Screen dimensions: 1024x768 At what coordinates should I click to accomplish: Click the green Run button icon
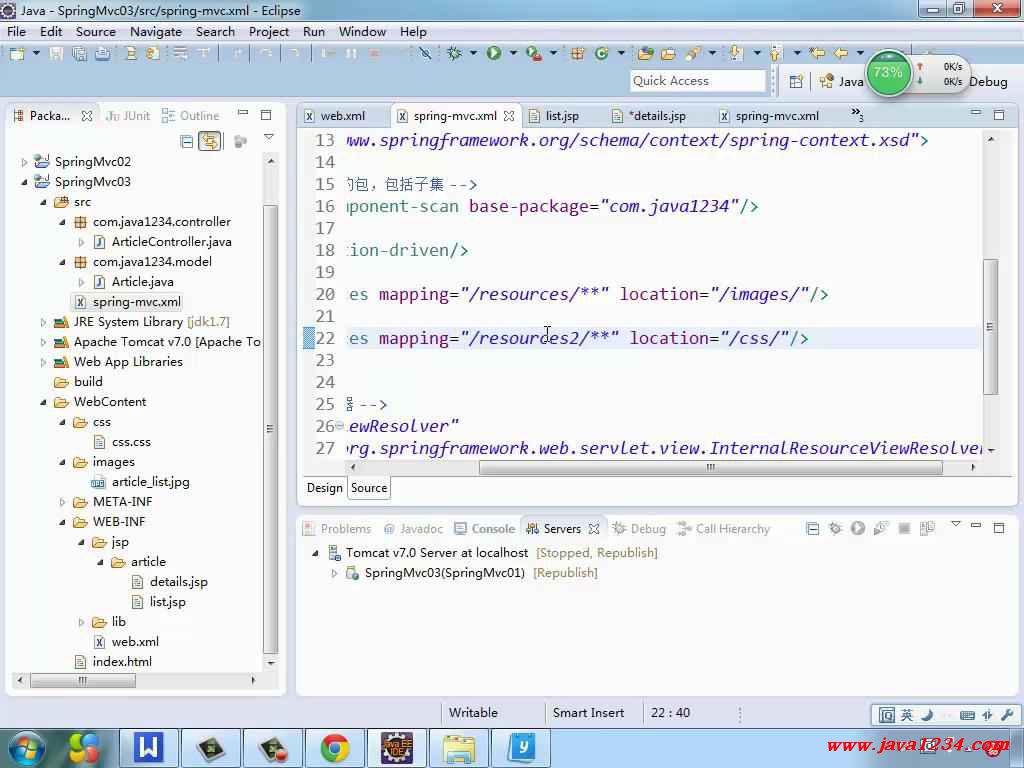[494, 54]
